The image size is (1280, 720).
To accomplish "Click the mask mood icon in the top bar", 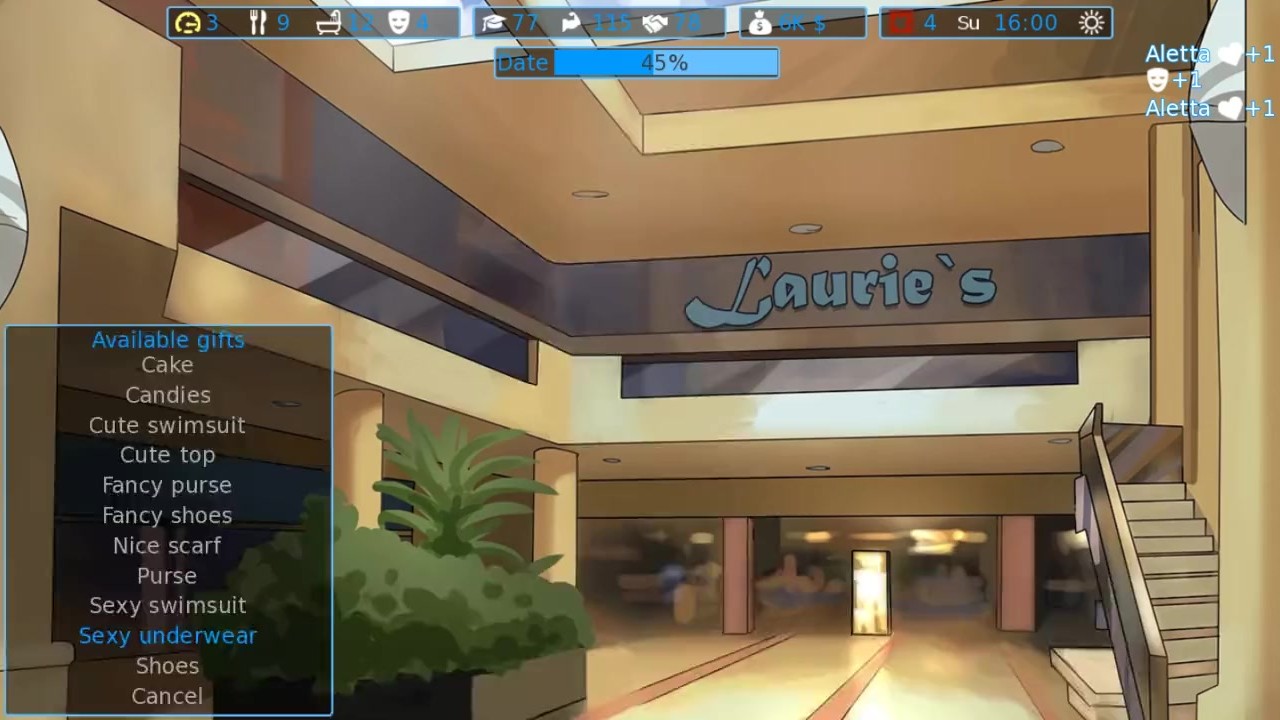I will coord(399,22).
